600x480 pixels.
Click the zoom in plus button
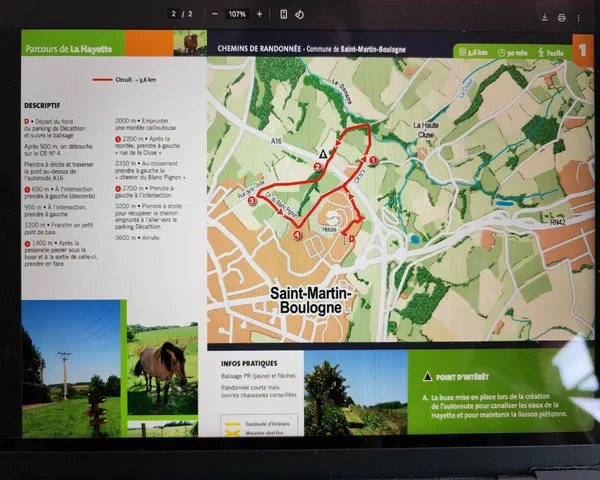click(x=260, y=14)
